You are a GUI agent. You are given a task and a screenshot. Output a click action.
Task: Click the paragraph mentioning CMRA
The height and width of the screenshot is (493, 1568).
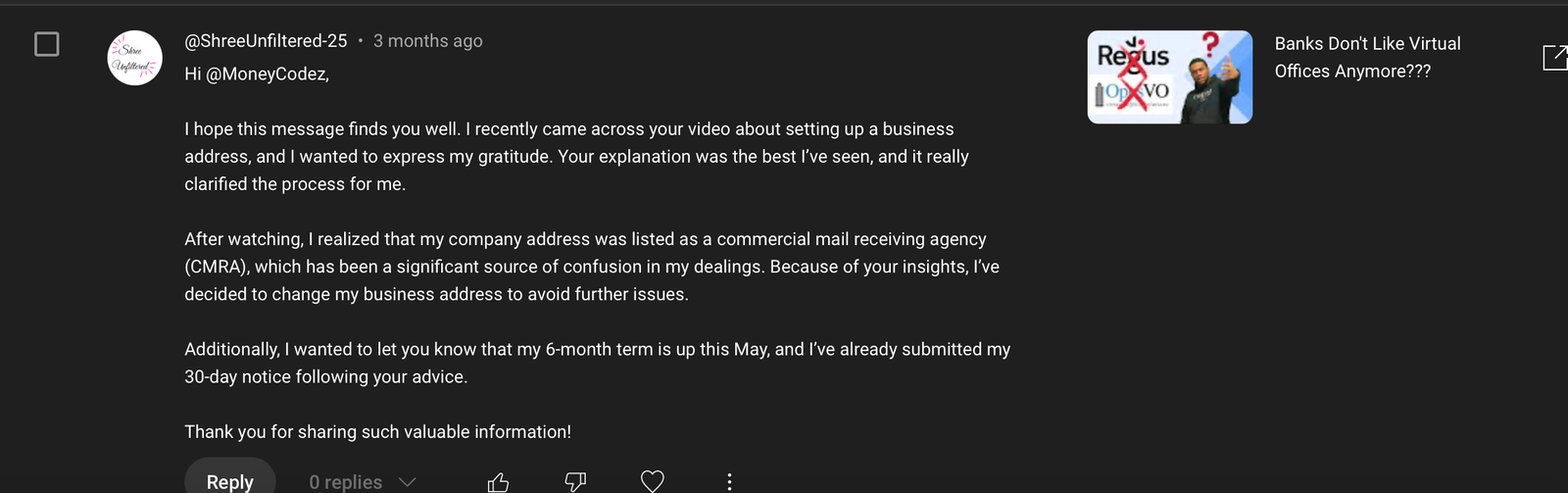[x=592, y=267]
